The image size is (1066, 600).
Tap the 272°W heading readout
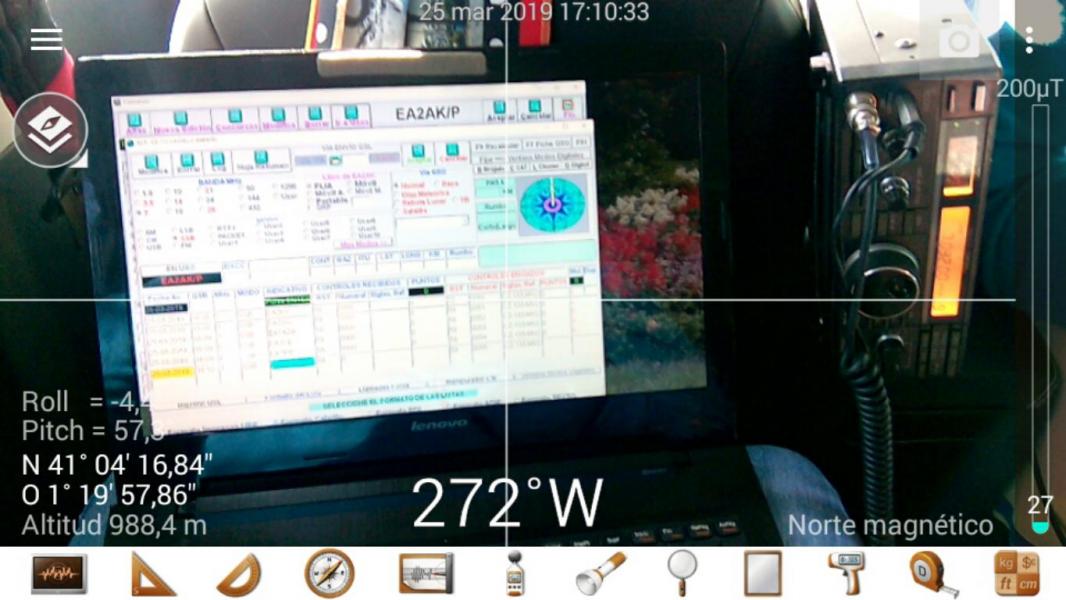coord(507,503)
